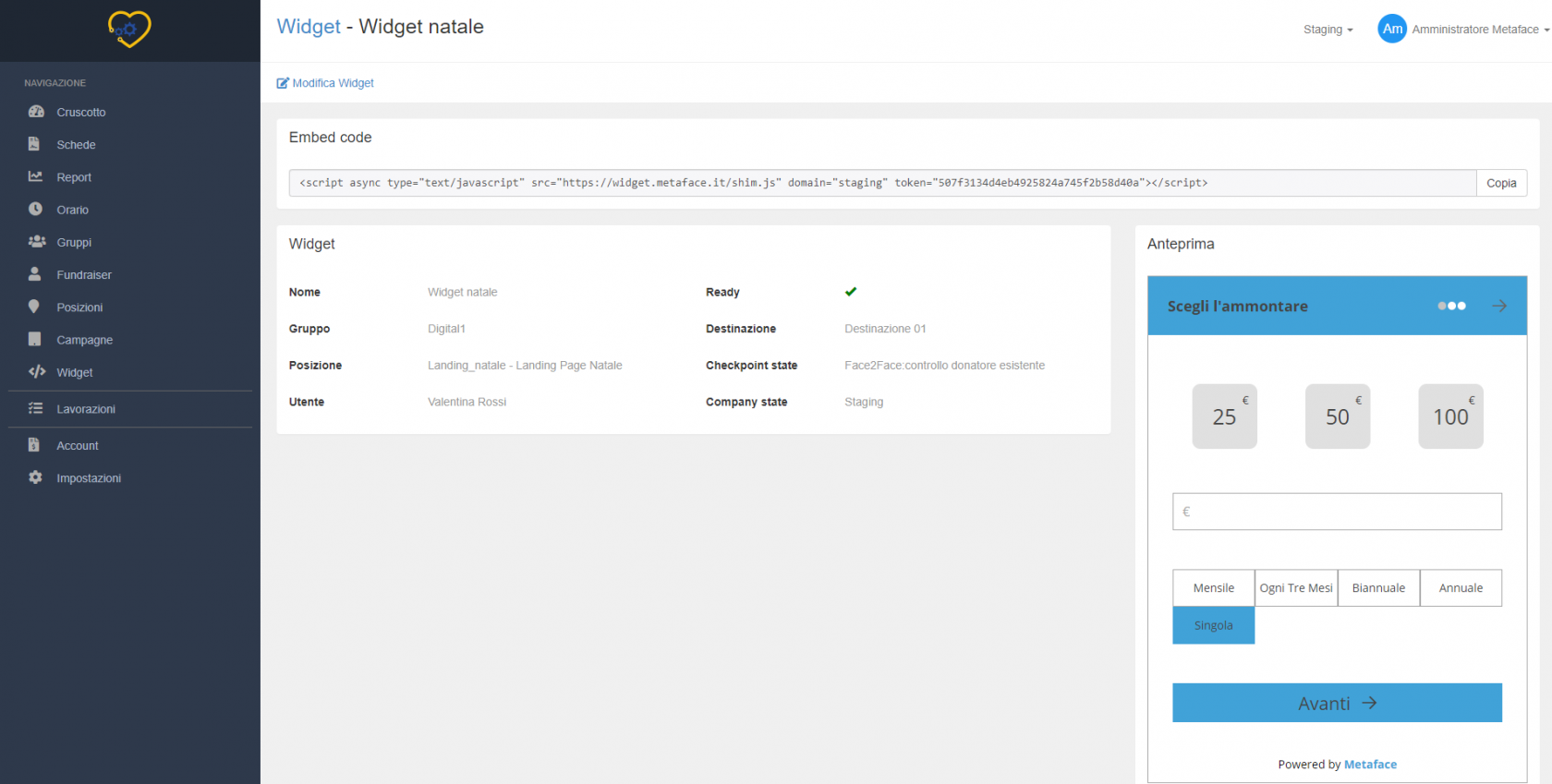
Task: Click the Cruscotto dashboard icon in sidebar
Action: [x=36, y=112]
